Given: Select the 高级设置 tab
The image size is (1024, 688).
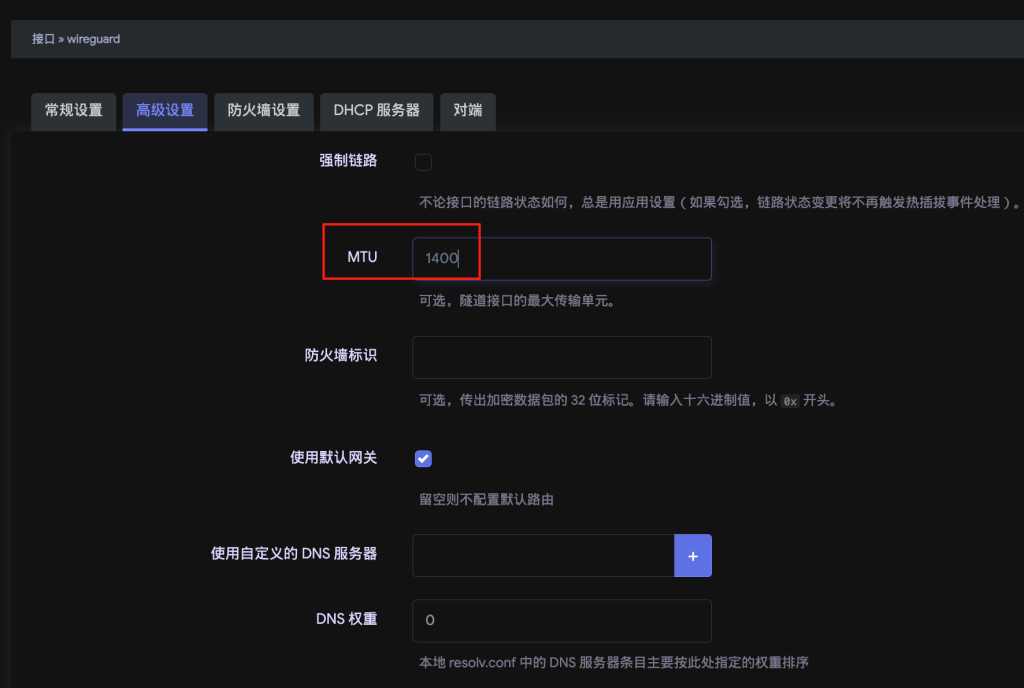Looking at the screenshot, I should 165,111.
